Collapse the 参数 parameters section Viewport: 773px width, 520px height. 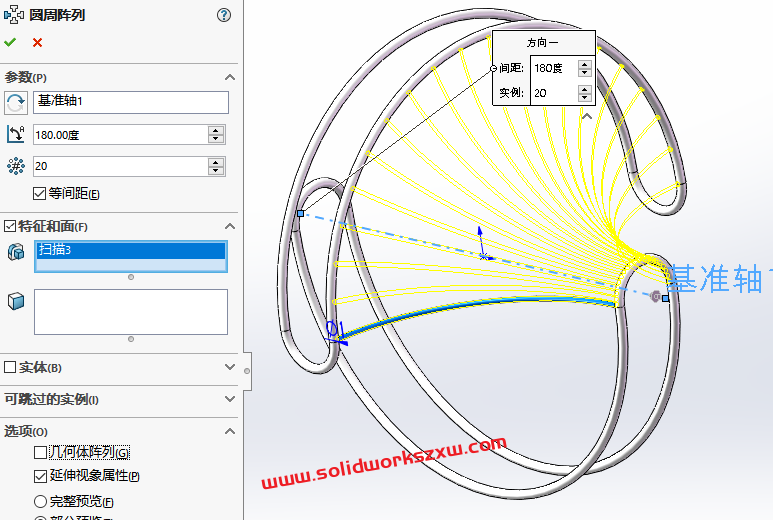click(x=230, y=77)
